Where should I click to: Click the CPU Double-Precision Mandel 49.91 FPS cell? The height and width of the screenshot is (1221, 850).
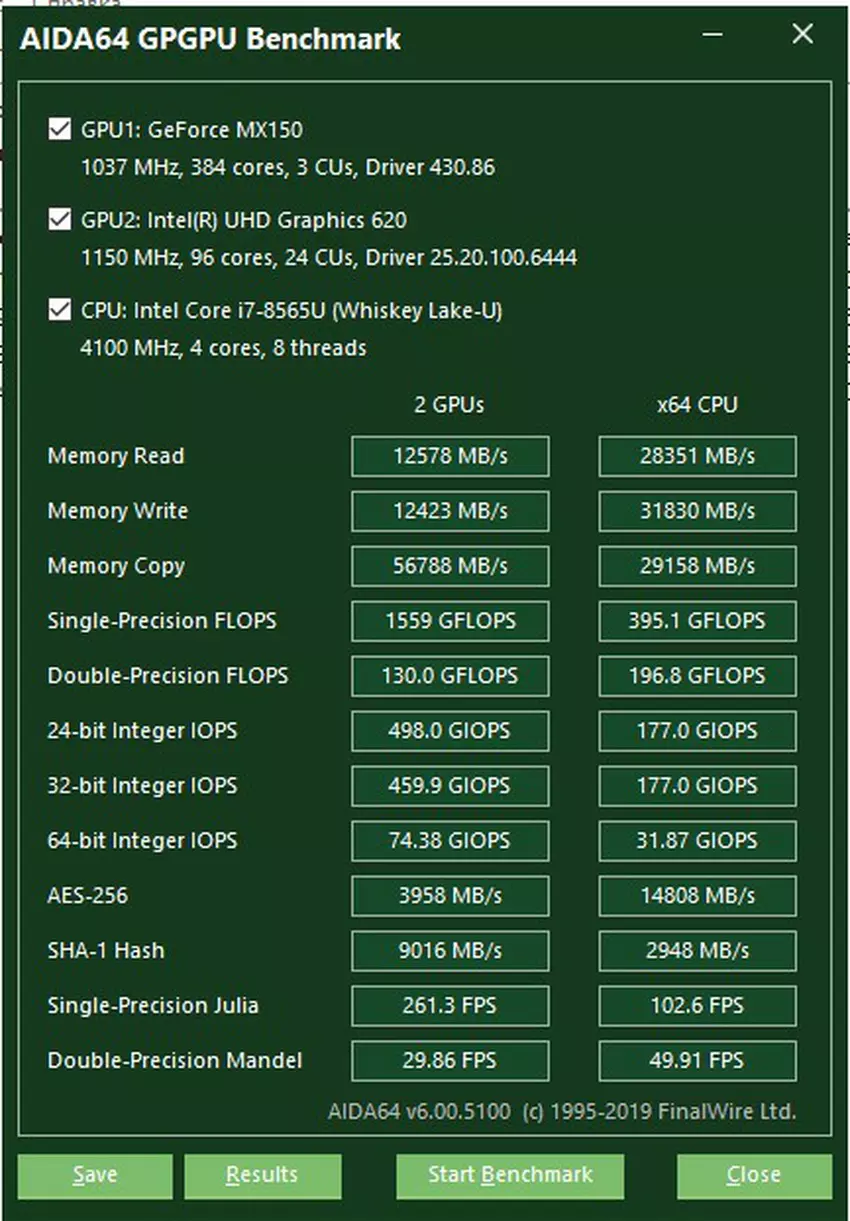pyautogui.click(x=697, y=1060)
